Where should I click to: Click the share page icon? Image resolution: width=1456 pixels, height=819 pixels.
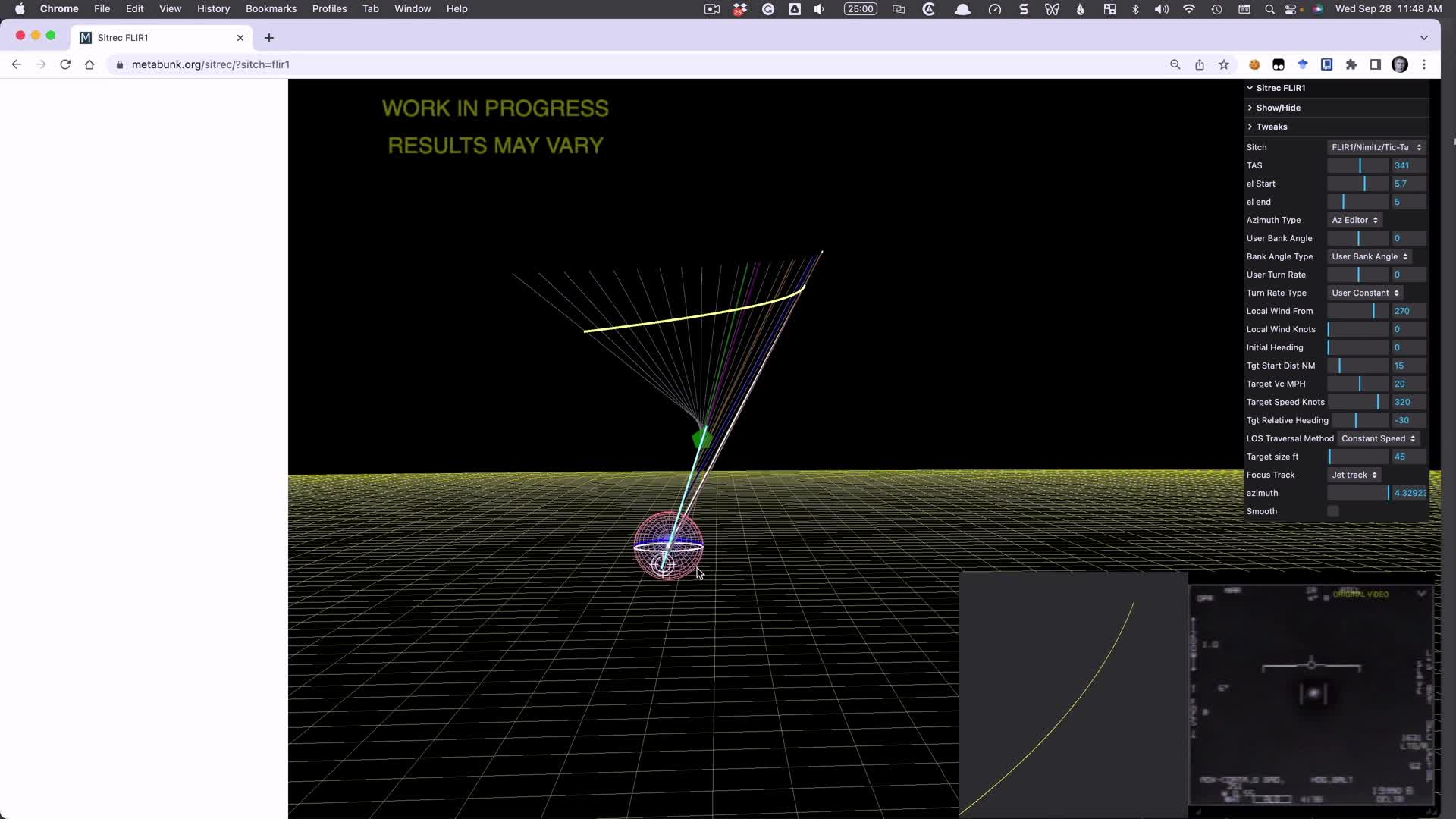pyautogui.click(x=1200, y=64)
